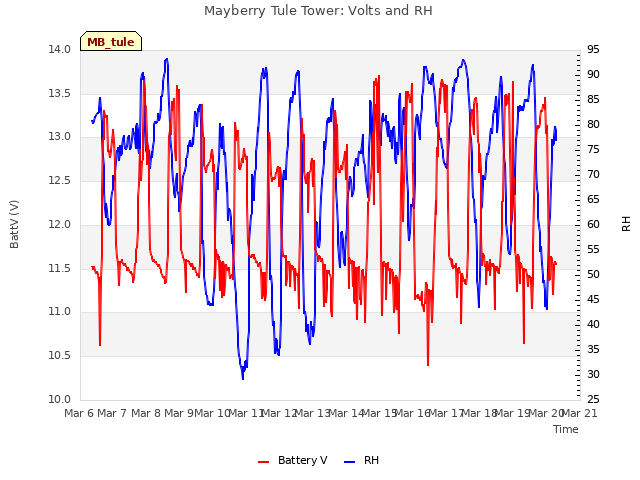Click the 'Mar 13' date label
Image resolution: width=640 pixels, height=480 pixels.
click(312, 413)
